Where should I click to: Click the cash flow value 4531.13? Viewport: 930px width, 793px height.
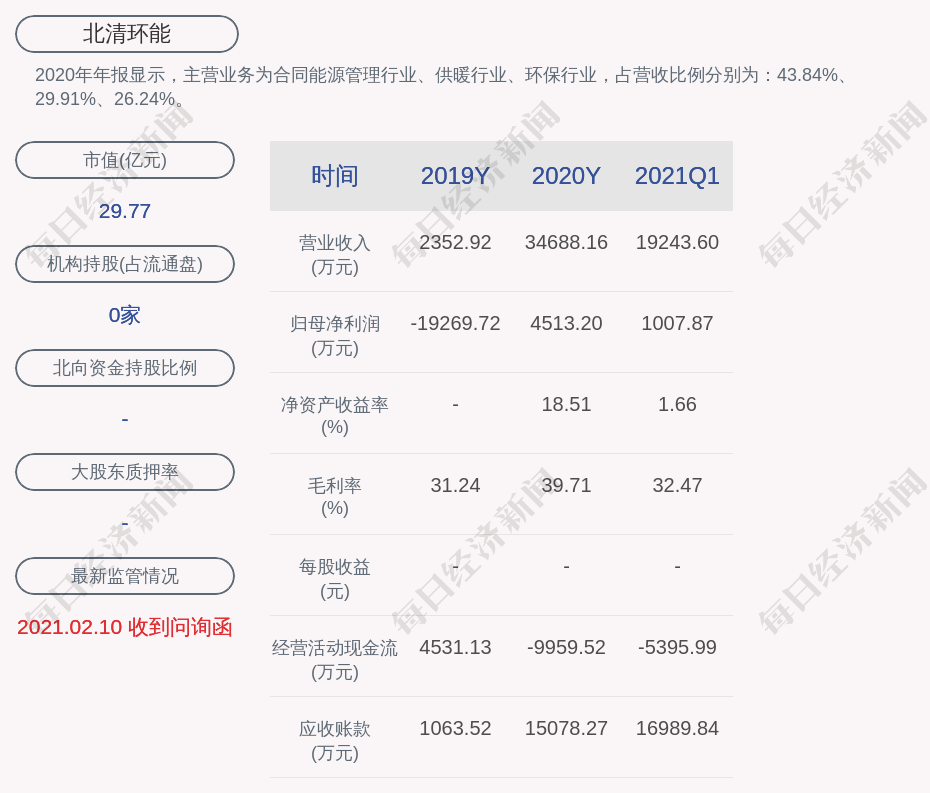click(x=455, y=647)
